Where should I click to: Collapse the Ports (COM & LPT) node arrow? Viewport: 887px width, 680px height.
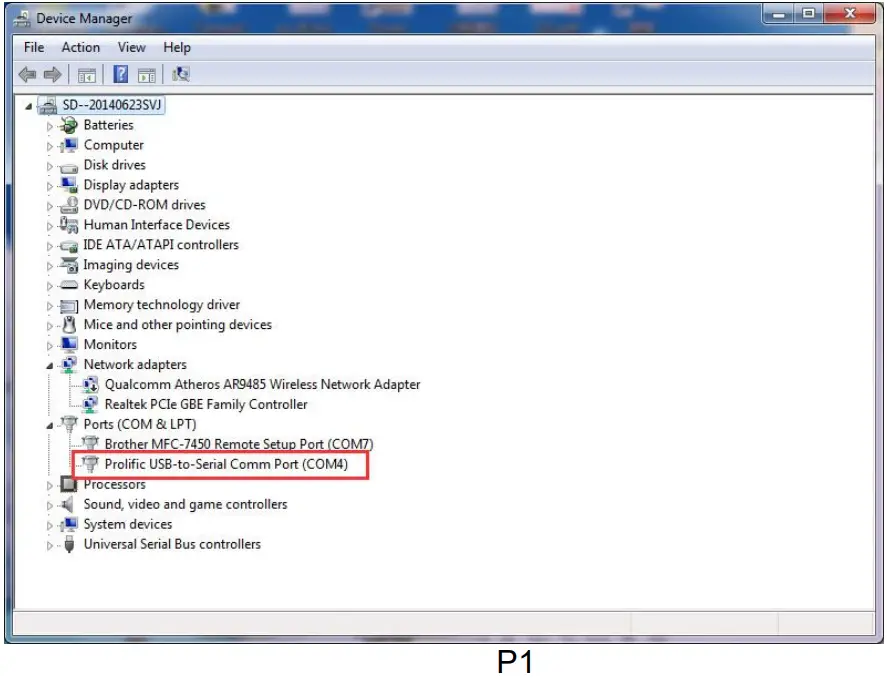(50, 425)
